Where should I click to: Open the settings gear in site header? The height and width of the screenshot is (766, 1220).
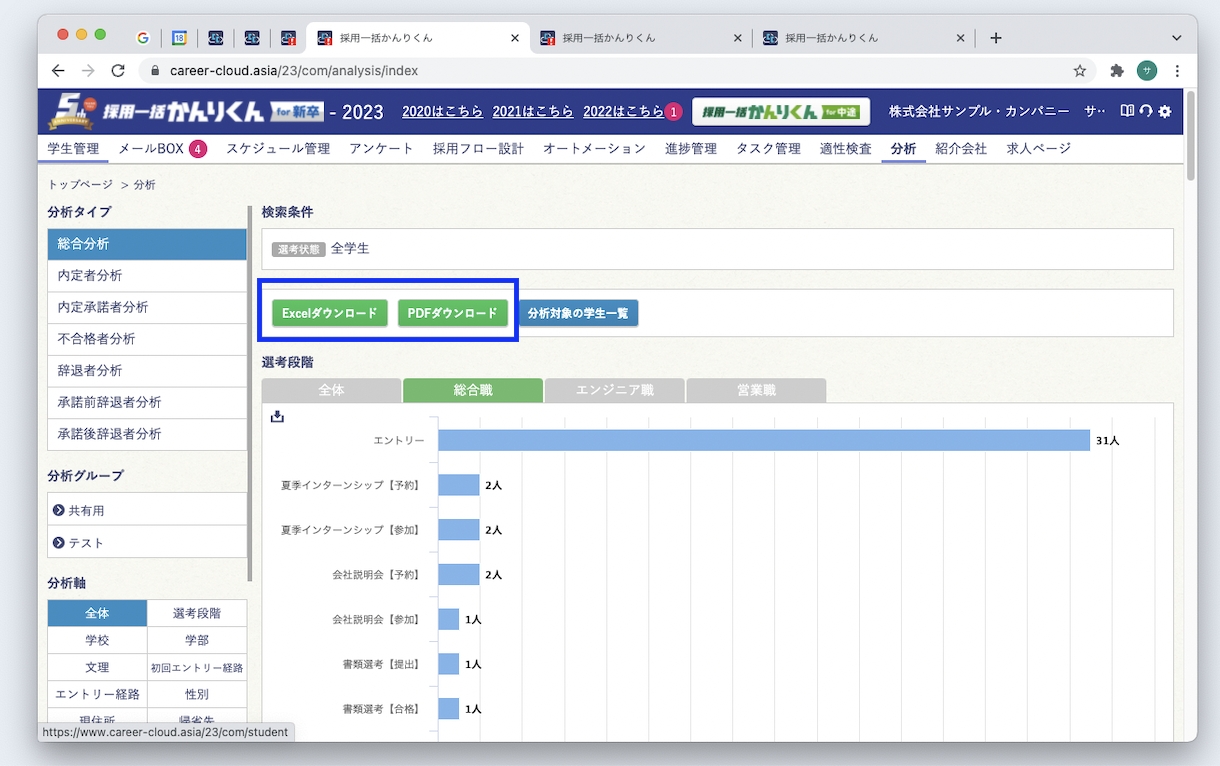pyautogui.click(x=1165, y=111)
